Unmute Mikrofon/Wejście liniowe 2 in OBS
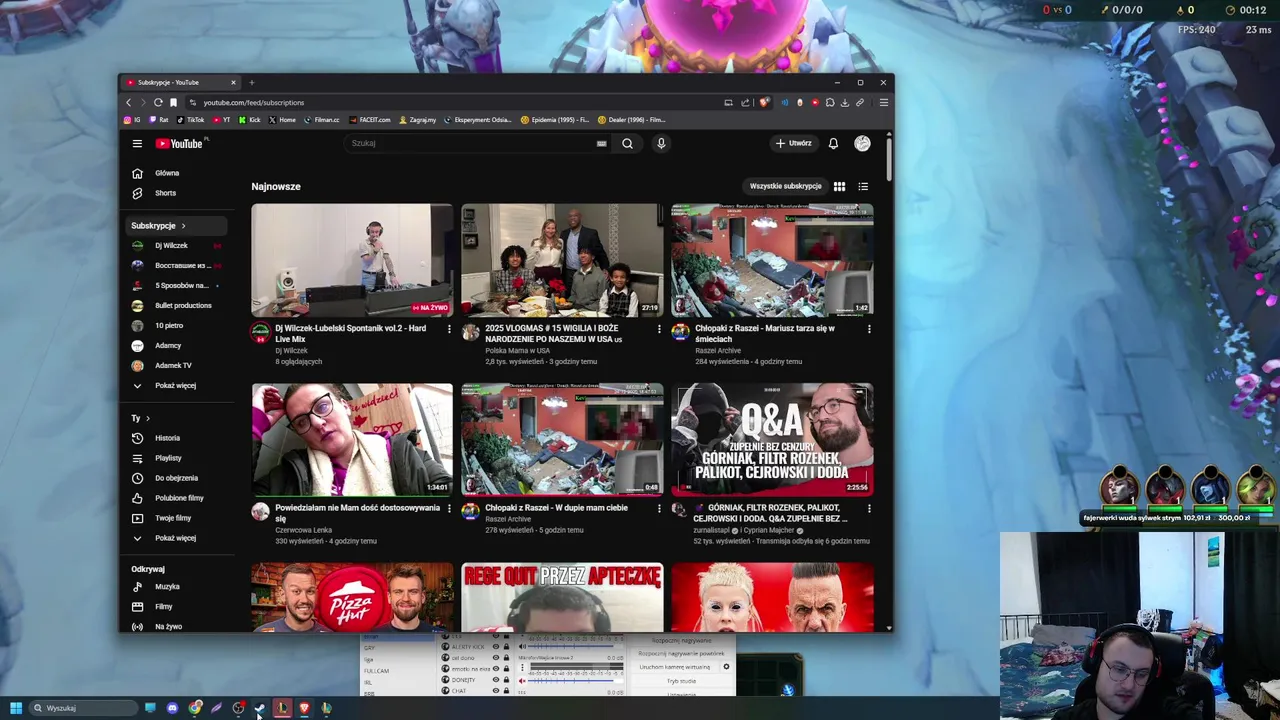 [522, 681]
